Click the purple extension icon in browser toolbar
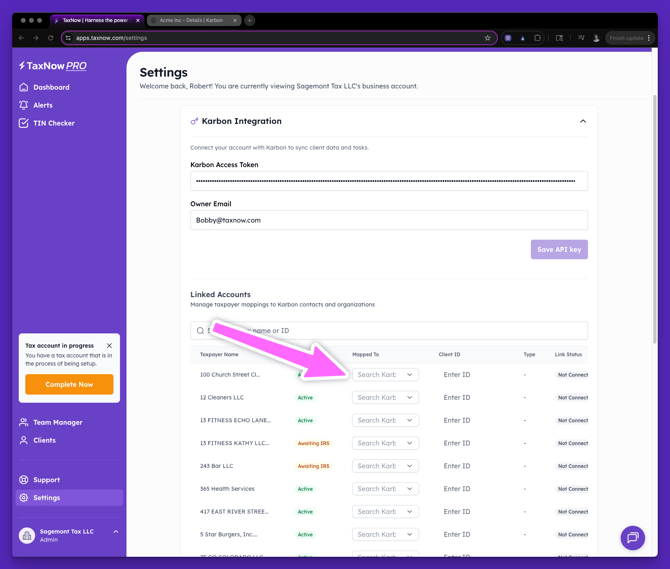670x569 pixels. pos(508,38)
